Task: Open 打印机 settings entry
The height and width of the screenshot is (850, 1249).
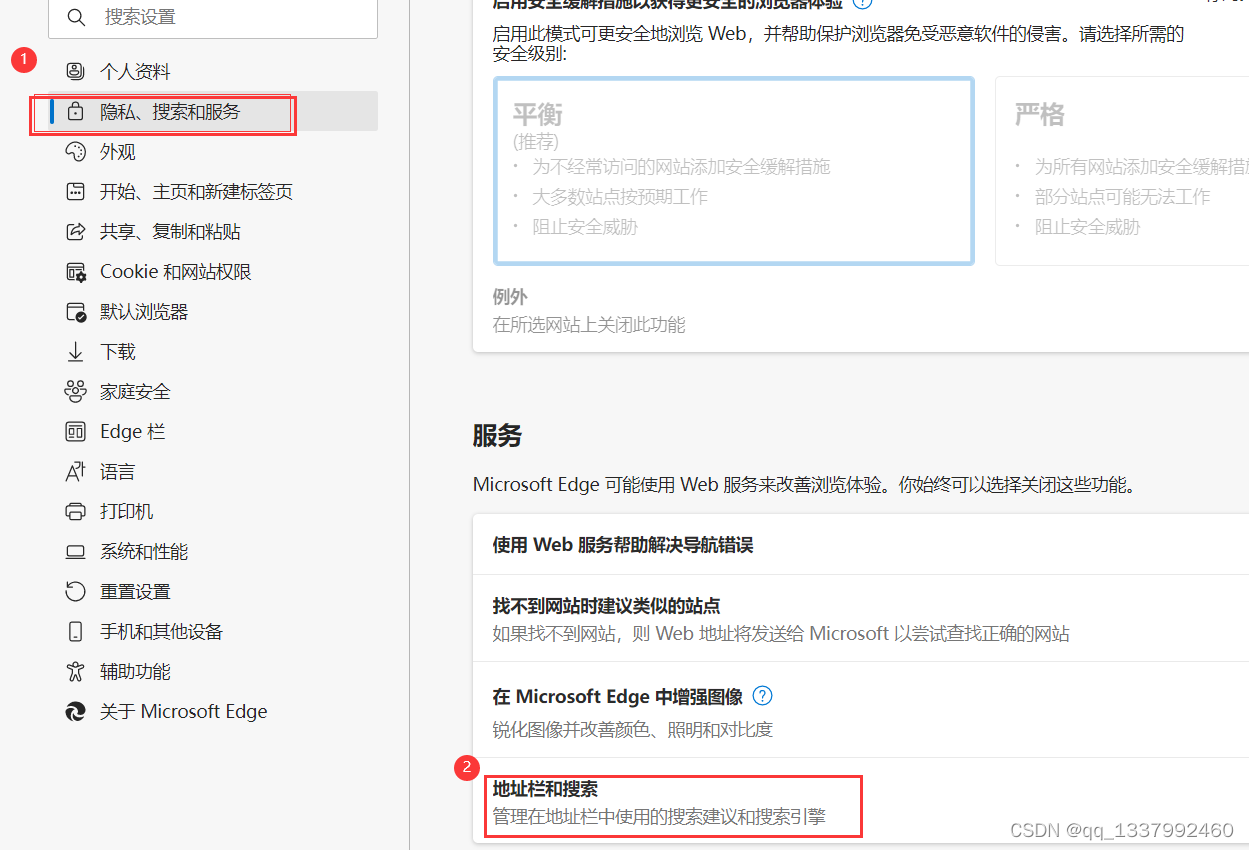Action: (x=127, y=511)
